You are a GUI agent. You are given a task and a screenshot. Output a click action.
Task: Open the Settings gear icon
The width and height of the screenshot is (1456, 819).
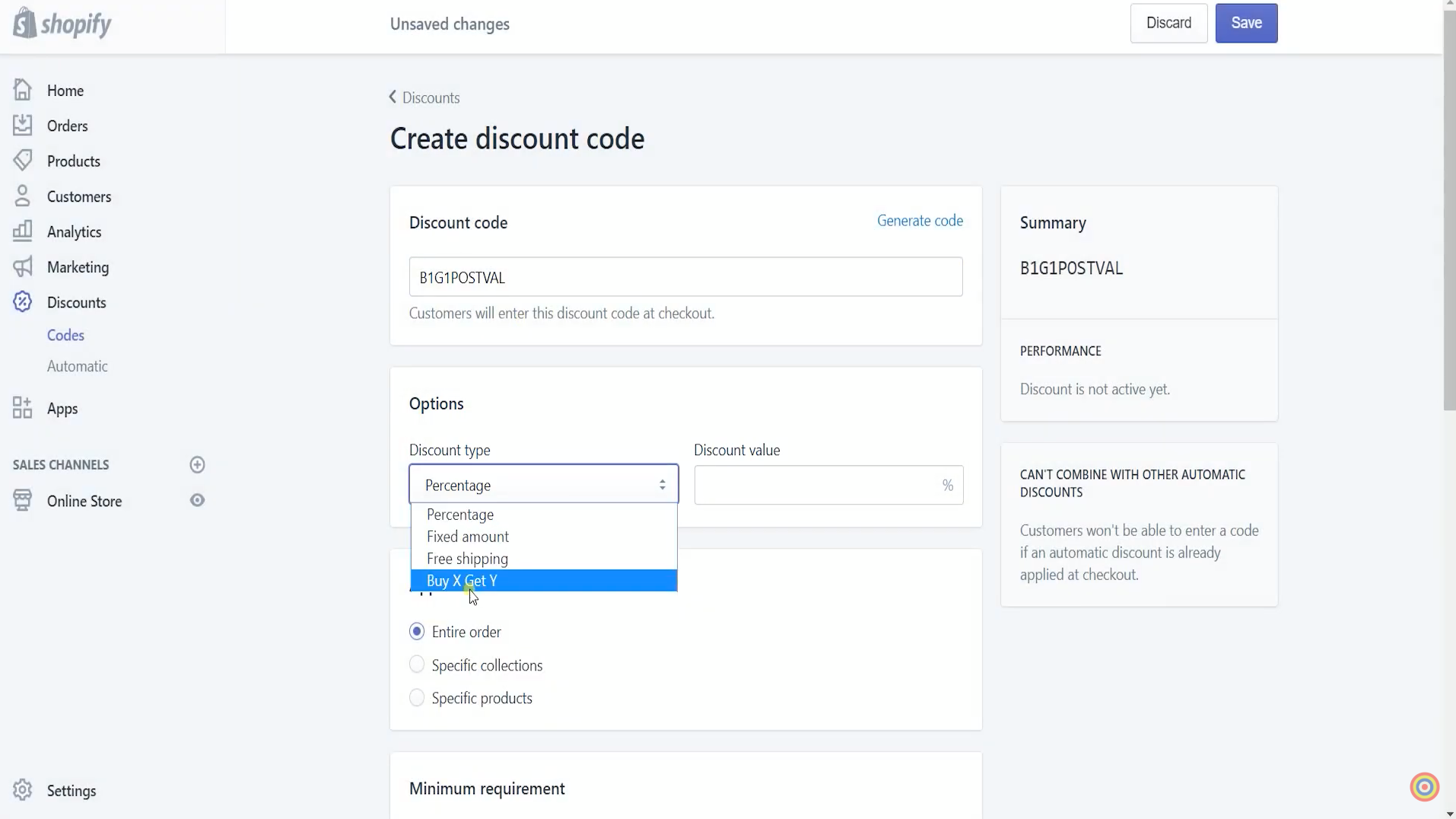[x=22, y=790]
